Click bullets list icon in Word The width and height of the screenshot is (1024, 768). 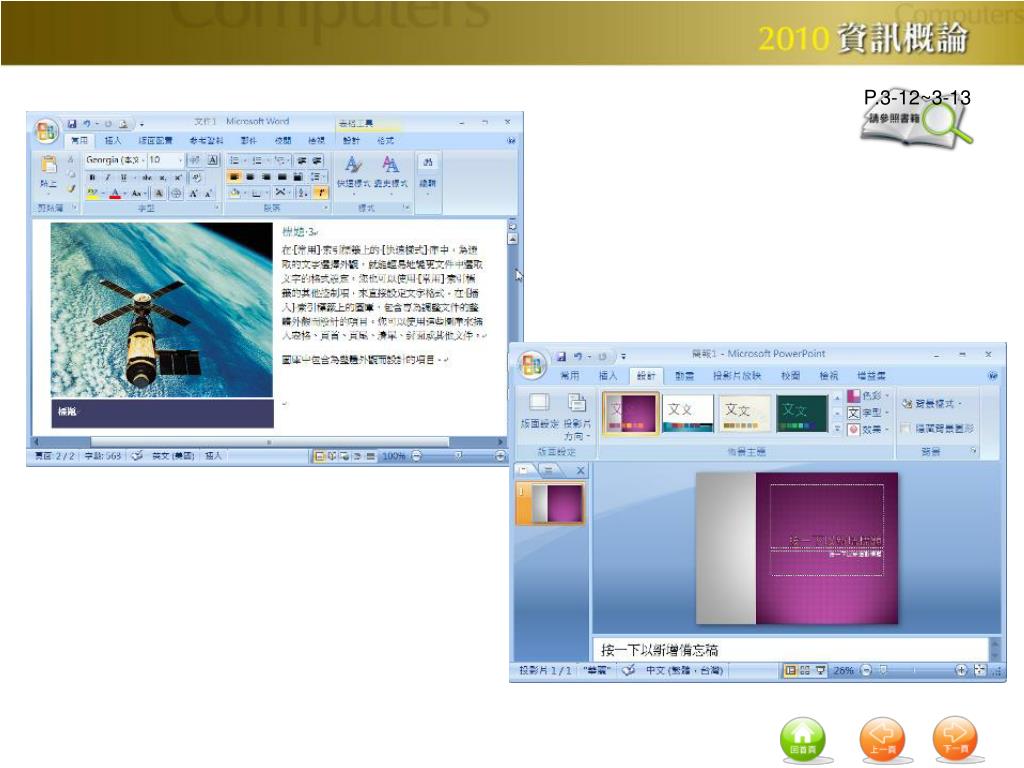click(234, 160)
